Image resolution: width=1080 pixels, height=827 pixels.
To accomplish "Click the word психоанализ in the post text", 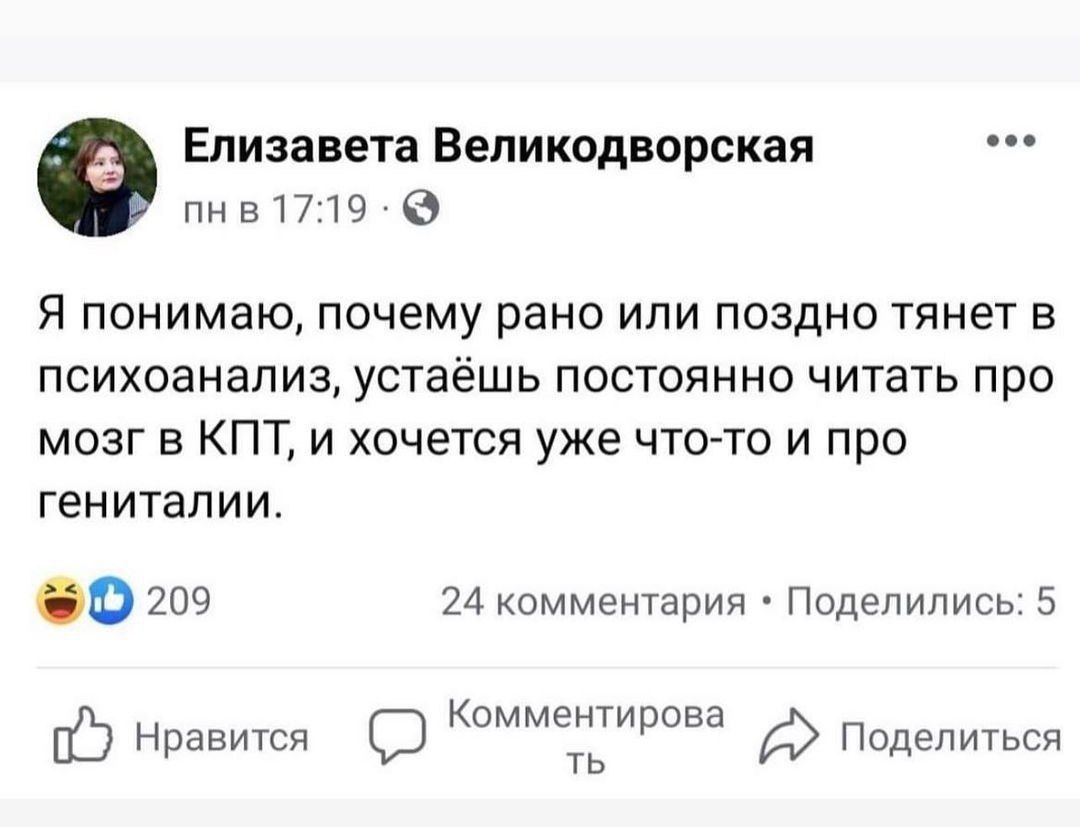I will pyautogui.click(x=185, y=375).
